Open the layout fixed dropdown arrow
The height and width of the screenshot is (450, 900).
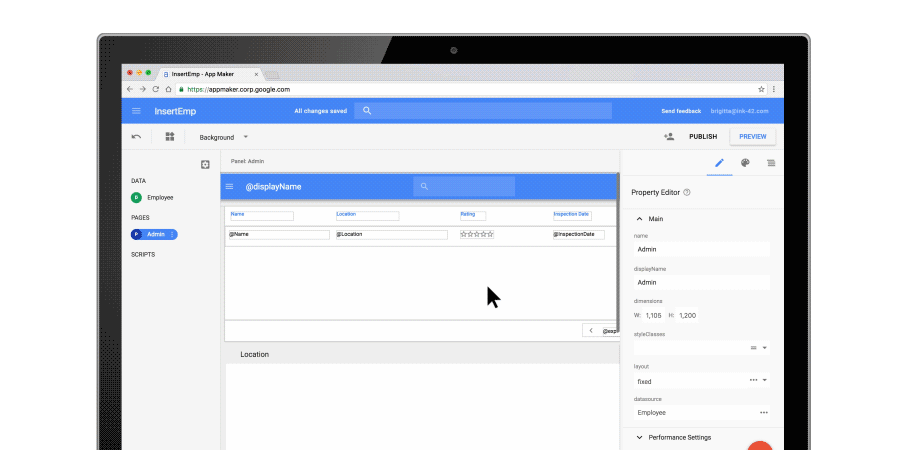765,381
